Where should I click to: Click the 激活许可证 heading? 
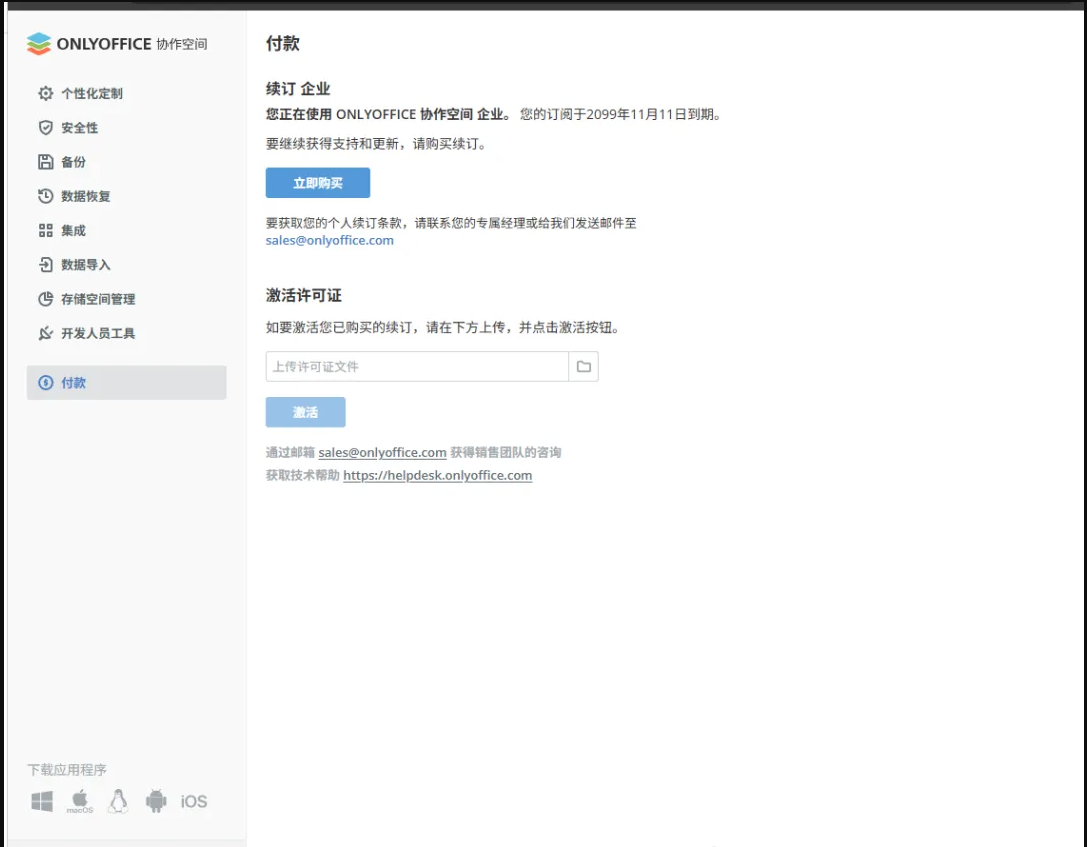click(x=304, y=295)
